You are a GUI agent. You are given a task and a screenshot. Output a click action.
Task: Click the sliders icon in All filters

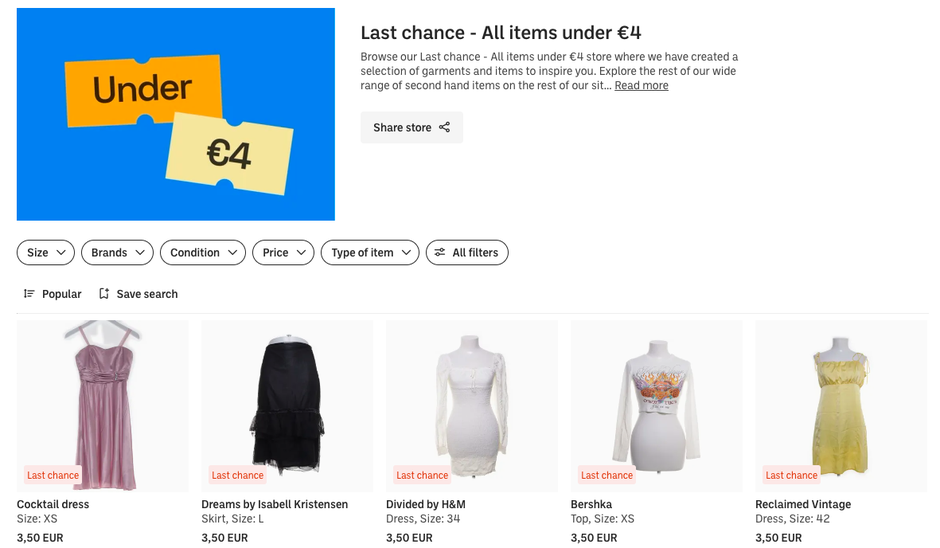(440, 253)
